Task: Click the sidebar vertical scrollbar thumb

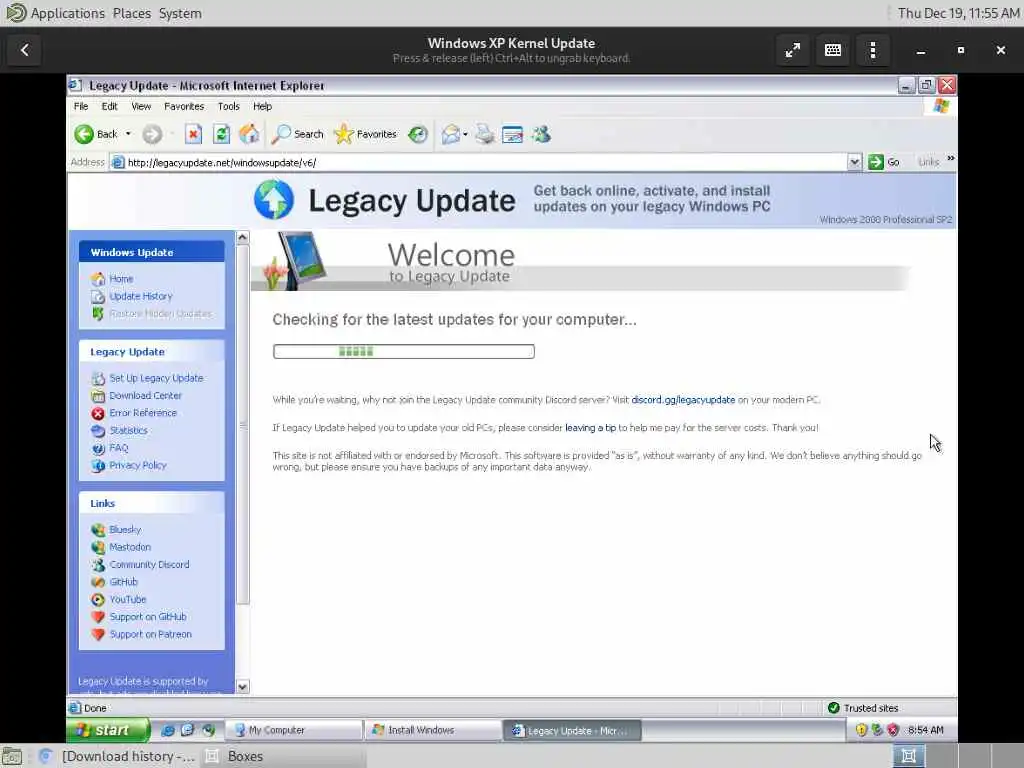Action: 242,424
